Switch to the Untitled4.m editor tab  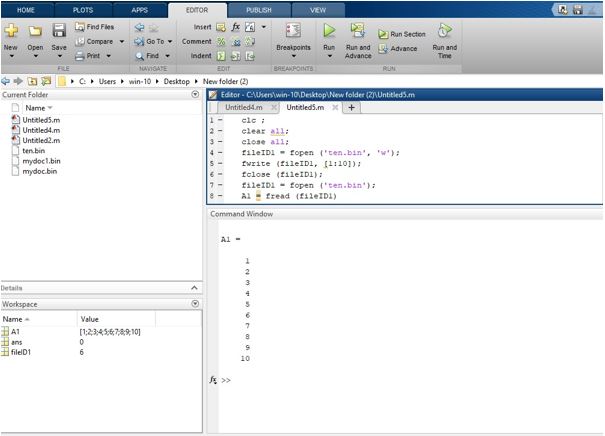(x=243, y=107)
